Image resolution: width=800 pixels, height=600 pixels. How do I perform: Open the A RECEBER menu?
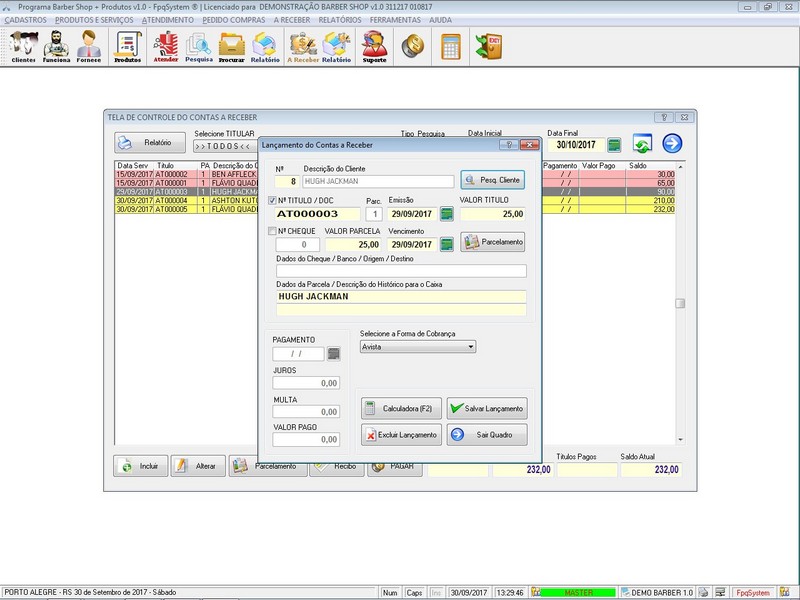coord(292,20)
